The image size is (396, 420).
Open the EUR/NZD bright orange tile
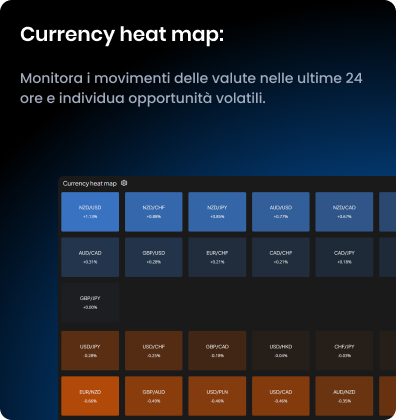point(90,396)
